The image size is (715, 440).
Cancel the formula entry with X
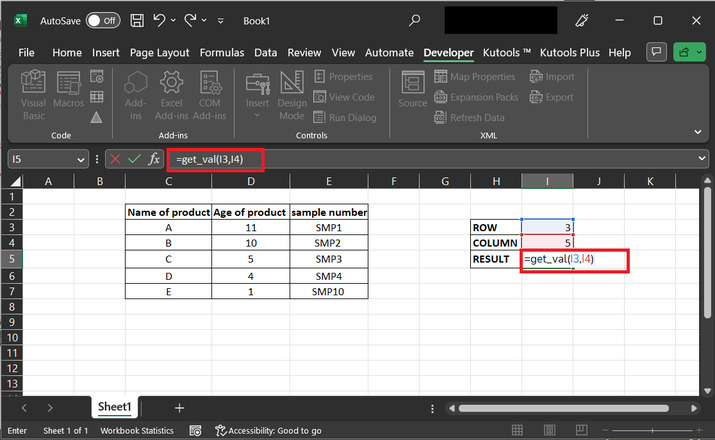click(x=115, y=159)
